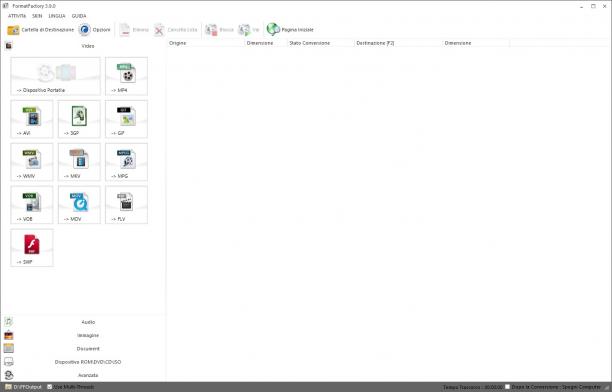Select the MP4 conversion tile

[126, 76]
